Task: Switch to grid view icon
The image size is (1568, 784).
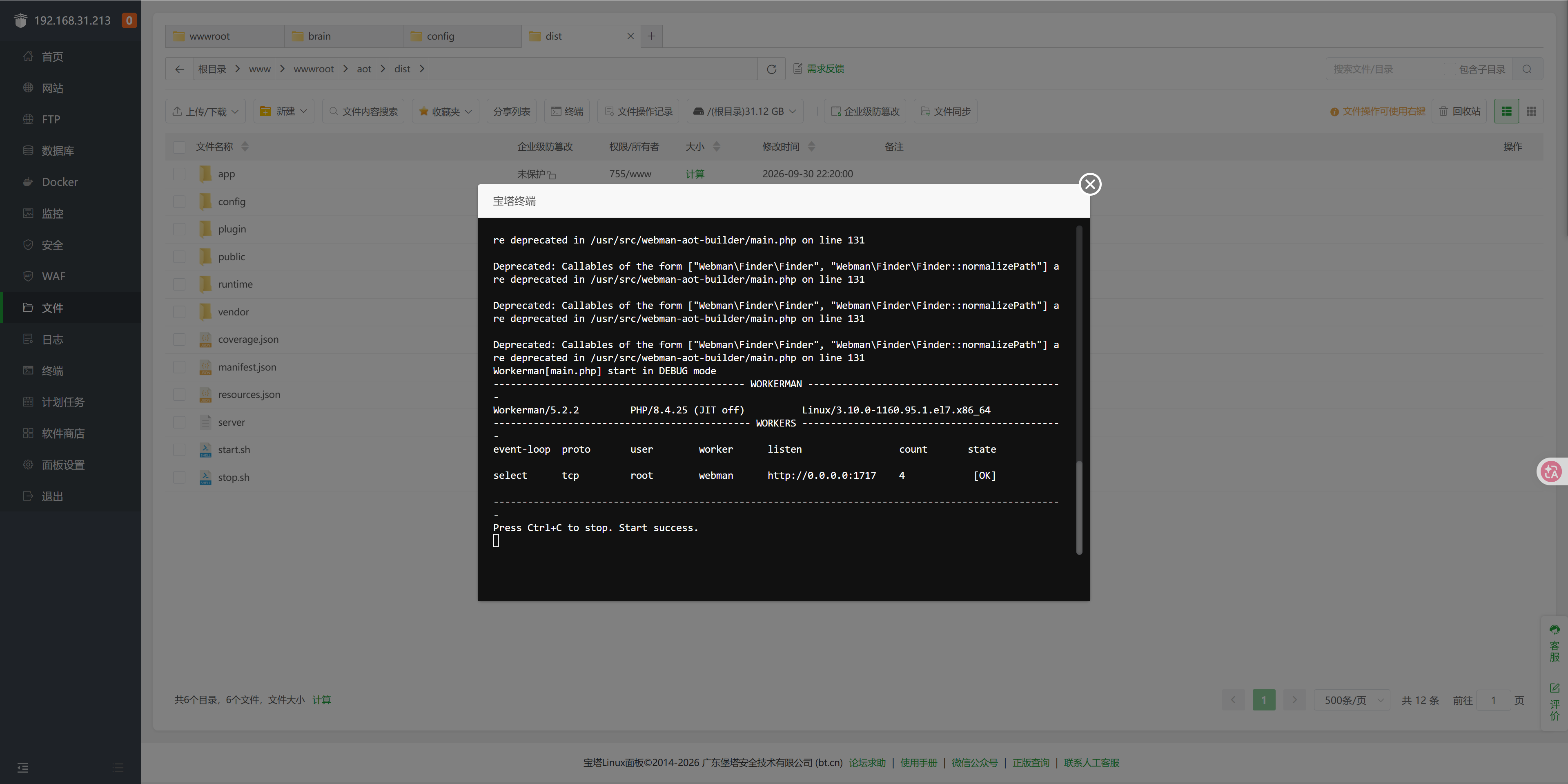Action: [x=1532, y=112]
